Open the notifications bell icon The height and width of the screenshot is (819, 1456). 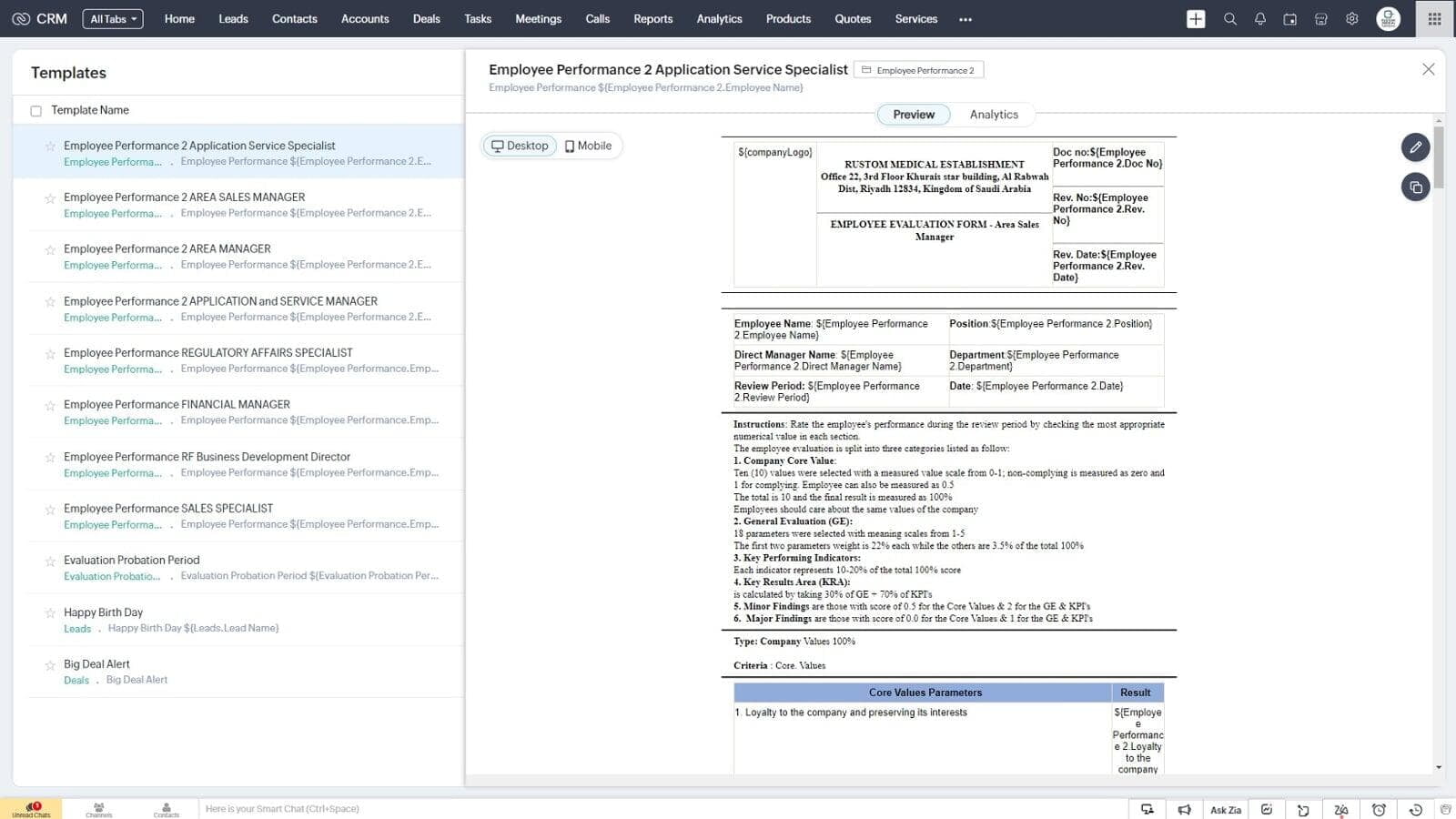pos(1259,19)
